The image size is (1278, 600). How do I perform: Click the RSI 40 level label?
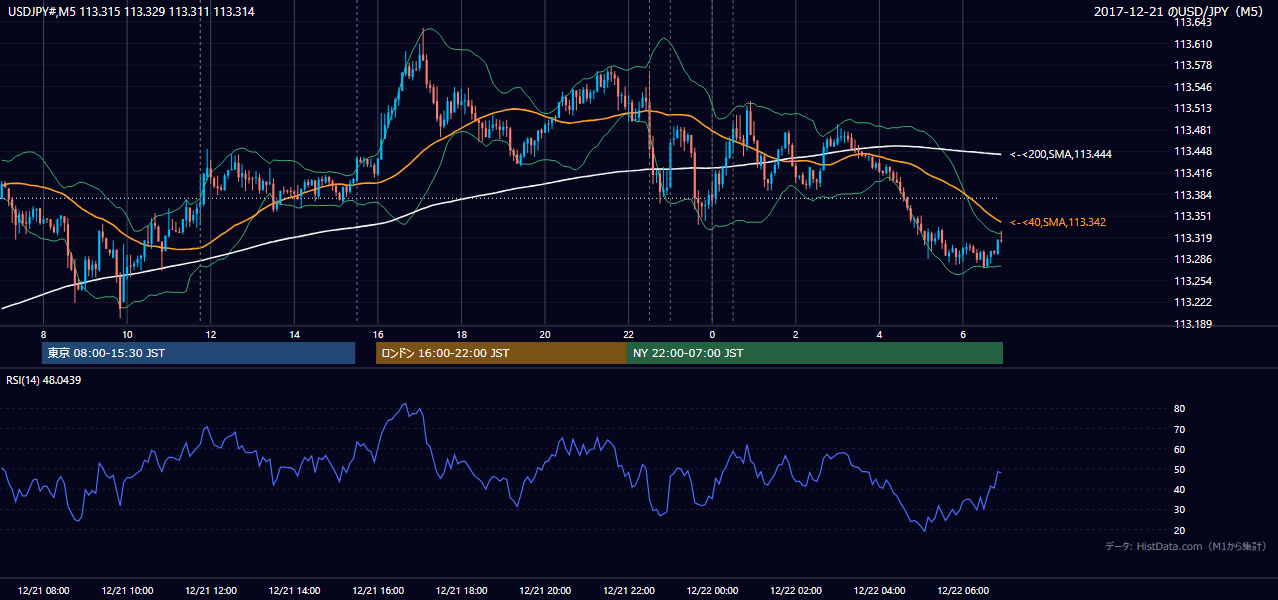click(x=1179, y=489)
